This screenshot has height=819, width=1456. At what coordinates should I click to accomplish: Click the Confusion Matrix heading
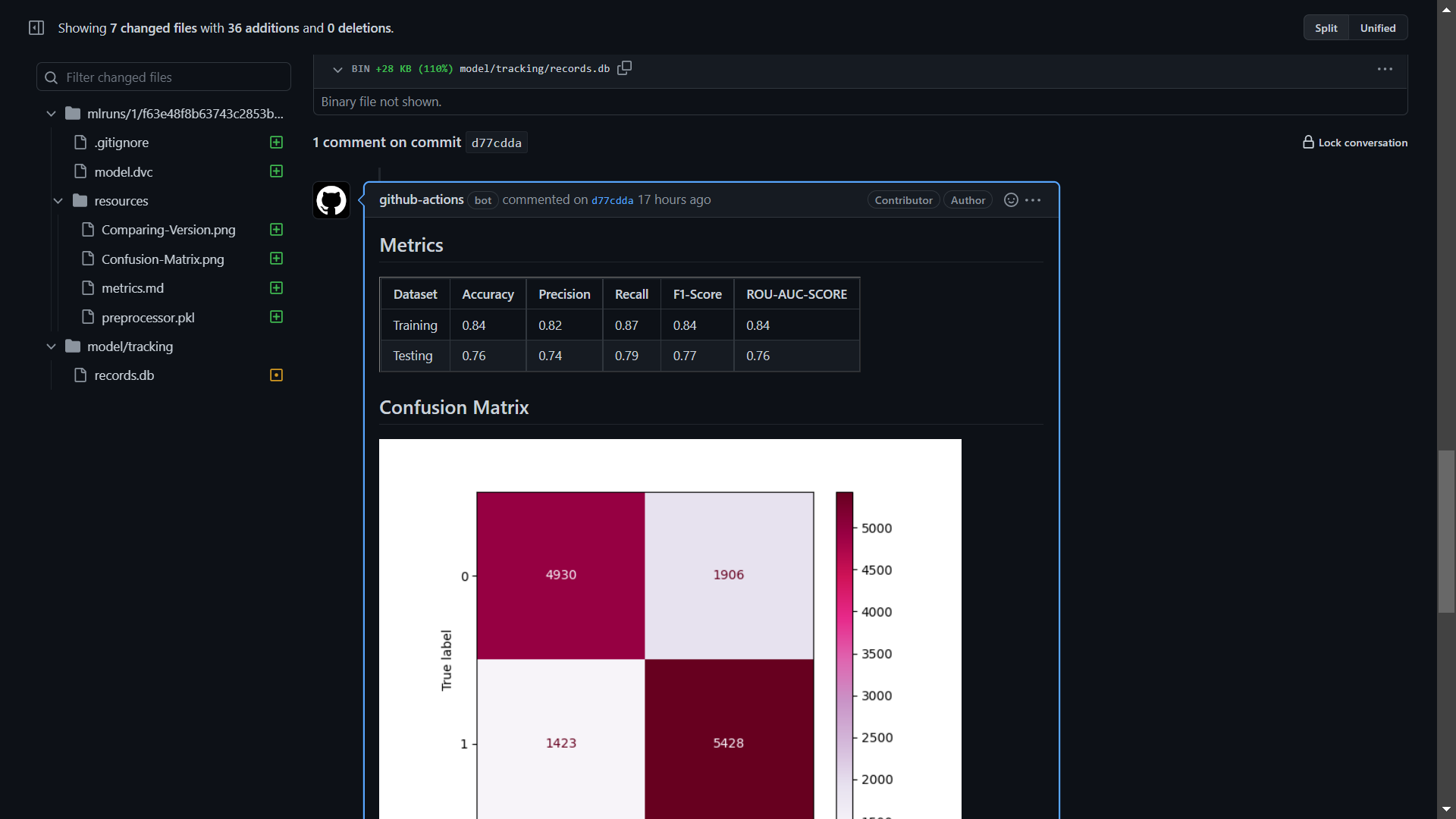click(x=453, y=407)
